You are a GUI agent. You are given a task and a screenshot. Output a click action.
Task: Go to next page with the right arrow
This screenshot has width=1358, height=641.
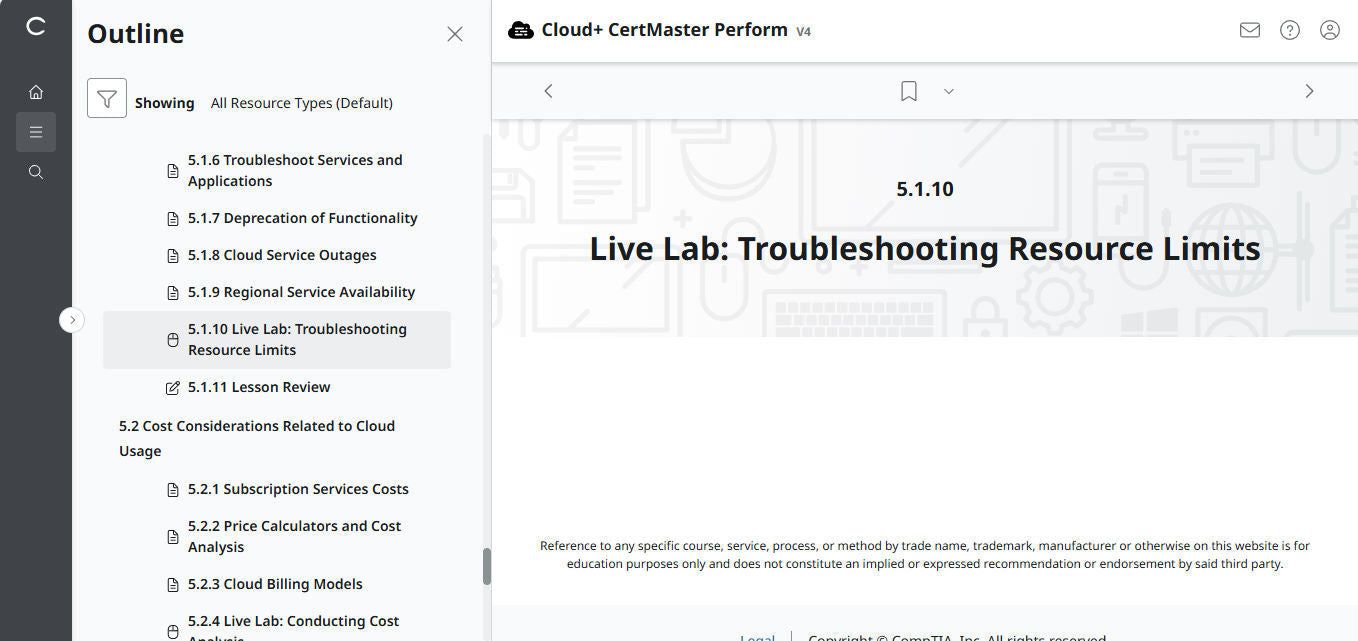1309,90
